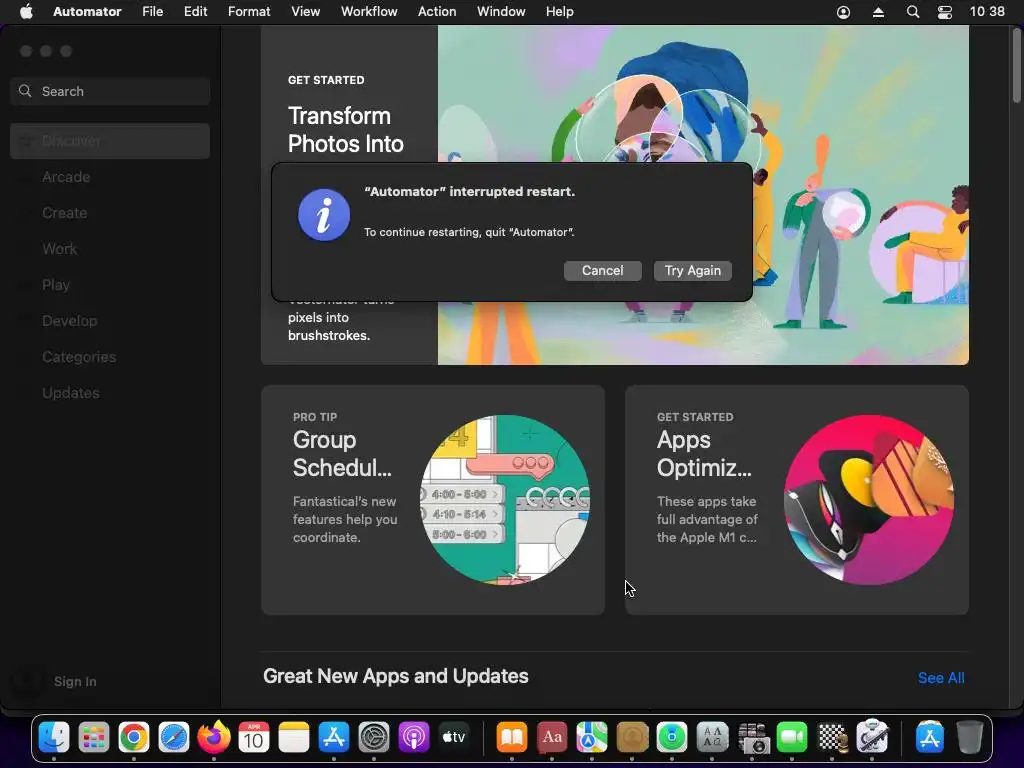Click the App Store vertical scrollbar
Viewport: 1024px width, 768px height.
pos(1017,65)
